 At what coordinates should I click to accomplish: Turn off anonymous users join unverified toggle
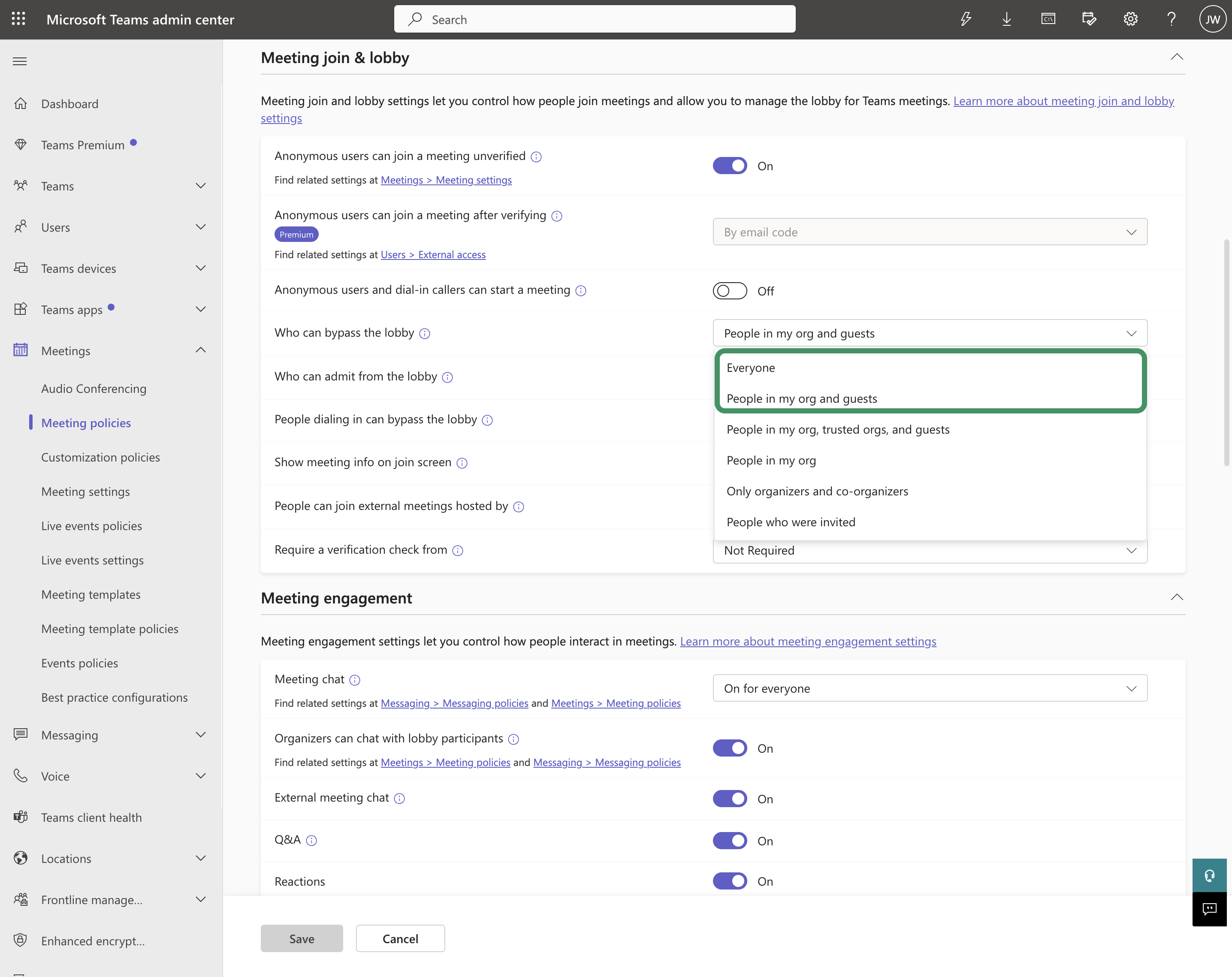[x=730, y=166]
